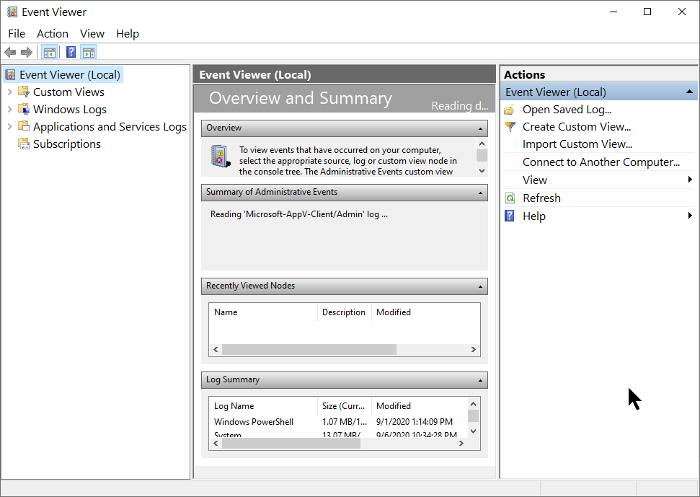Expand the Windows Logs tree node
This screenshot has height=497, width=700.
[10, 109]
